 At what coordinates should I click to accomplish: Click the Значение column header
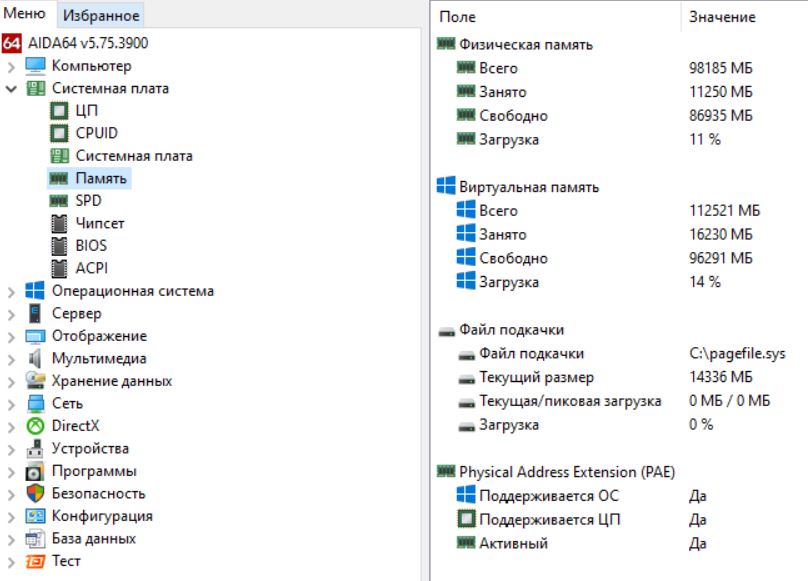tap(722, 17)
